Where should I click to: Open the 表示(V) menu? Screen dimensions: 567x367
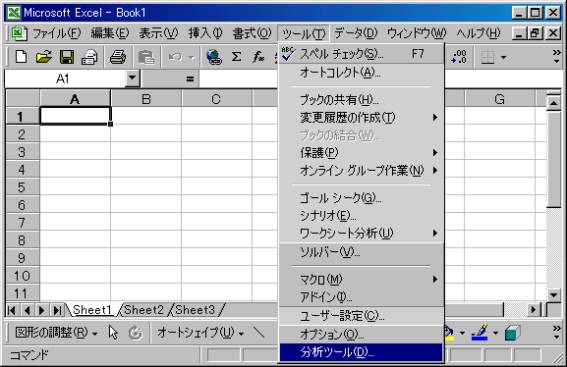click(158, 34)
